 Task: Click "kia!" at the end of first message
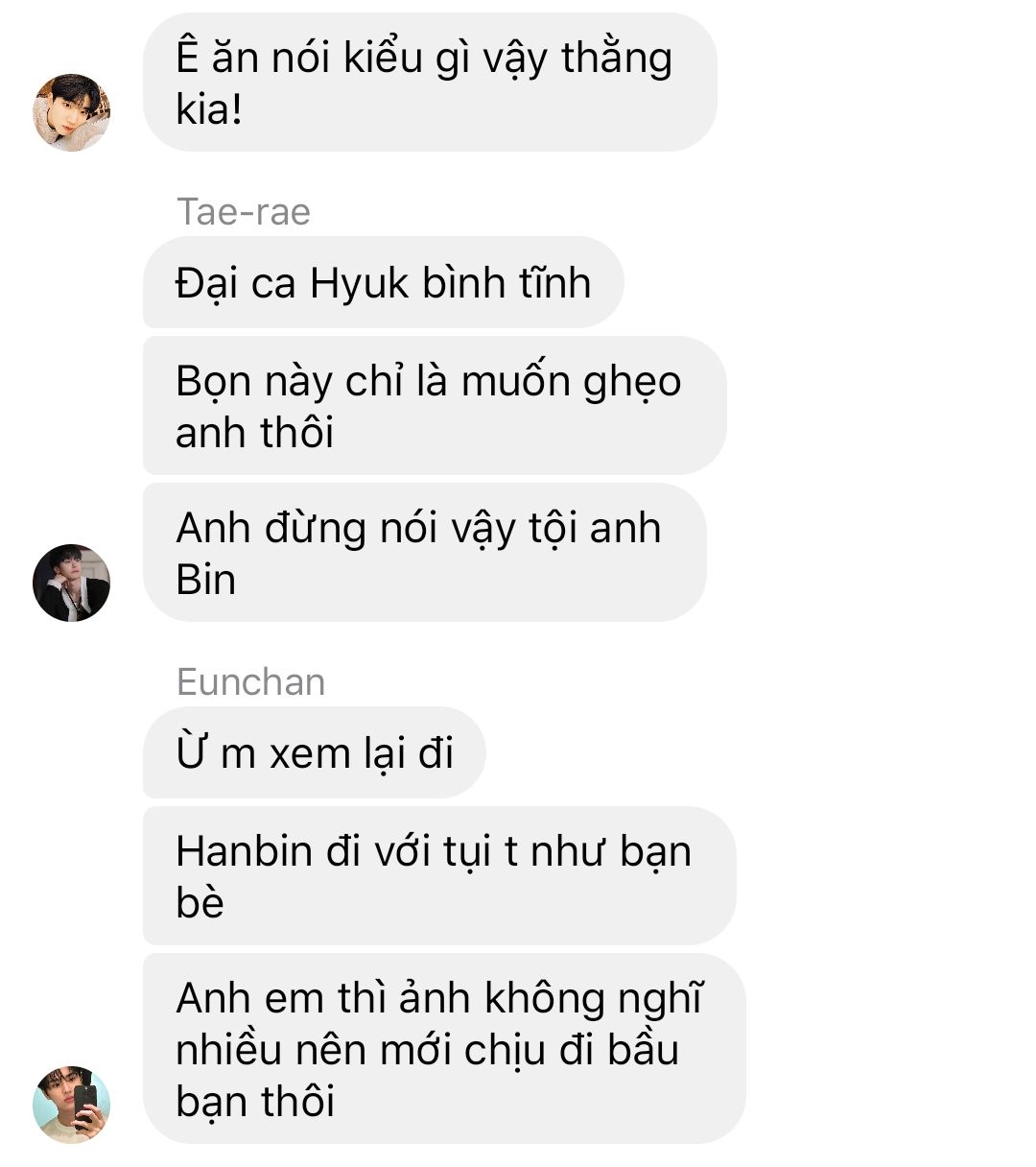(208, 109)
